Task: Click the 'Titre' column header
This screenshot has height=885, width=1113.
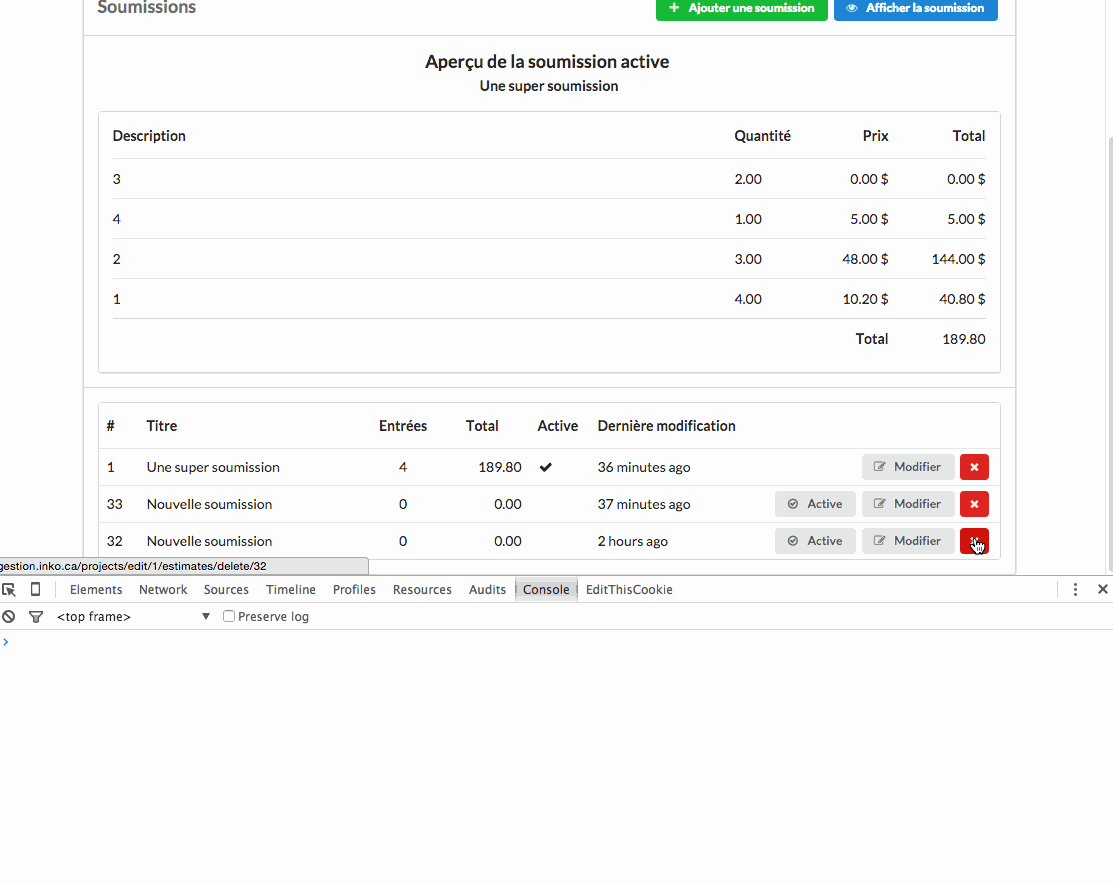Action: (162, 426)
